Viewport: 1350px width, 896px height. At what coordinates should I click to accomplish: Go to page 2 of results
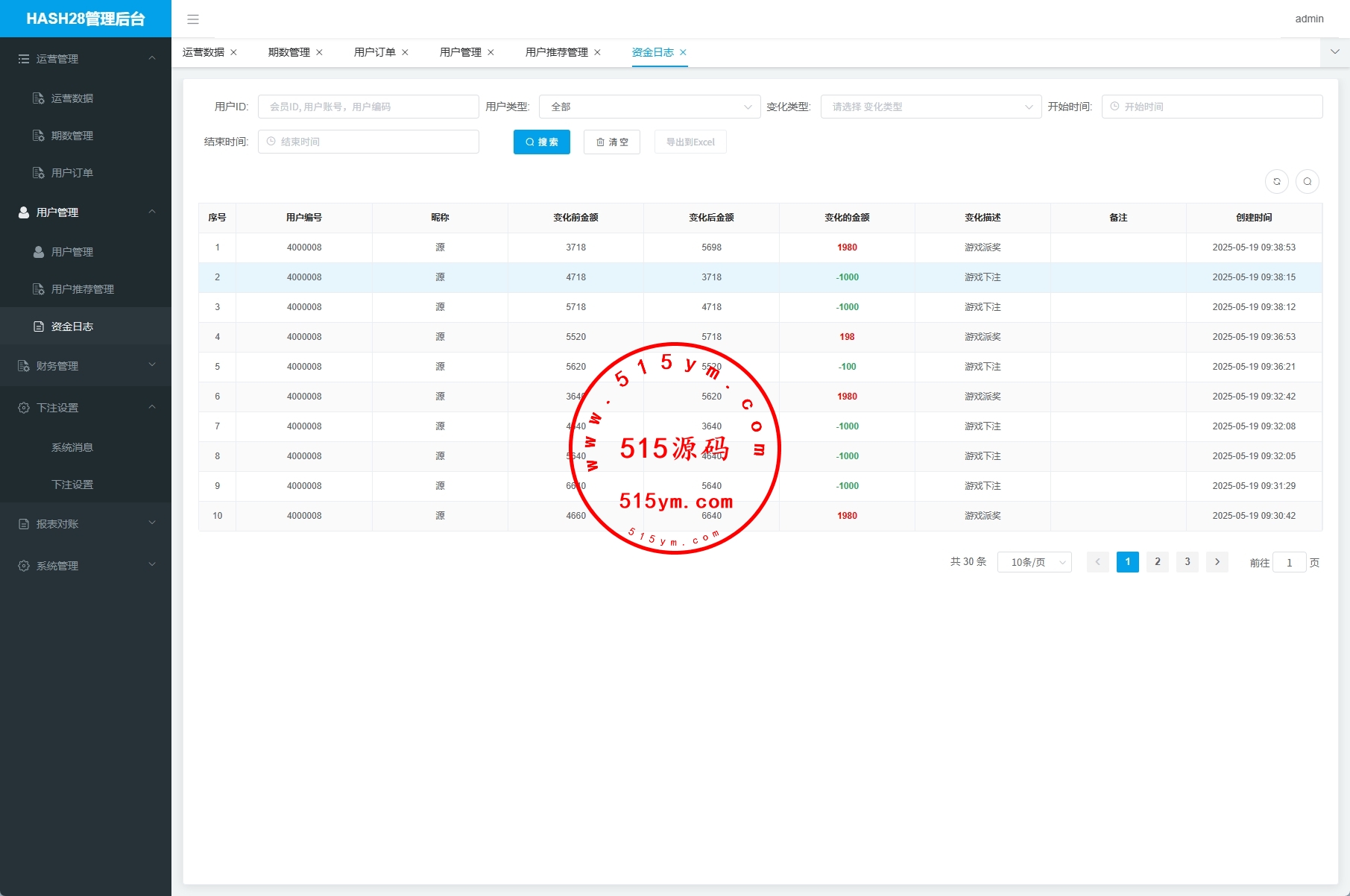1157,562
